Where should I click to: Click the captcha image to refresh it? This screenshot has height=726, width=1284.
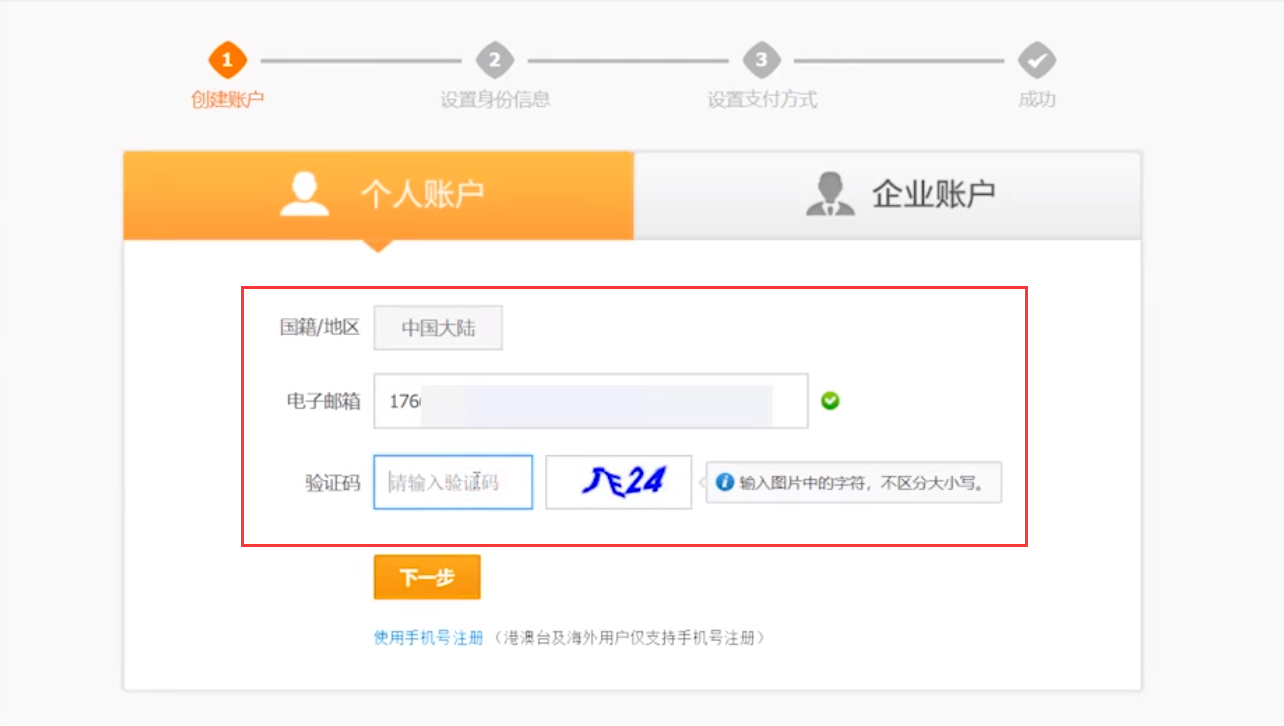pos(618,482)
